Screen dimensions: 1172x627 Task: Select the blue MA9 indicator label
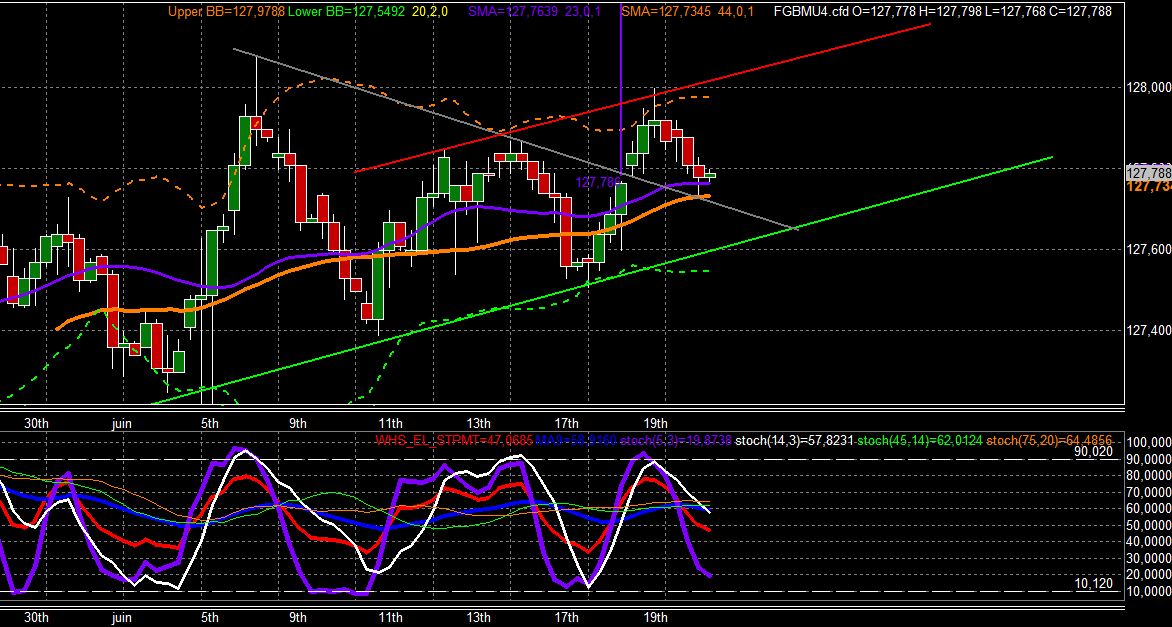(x=576, y=441)
